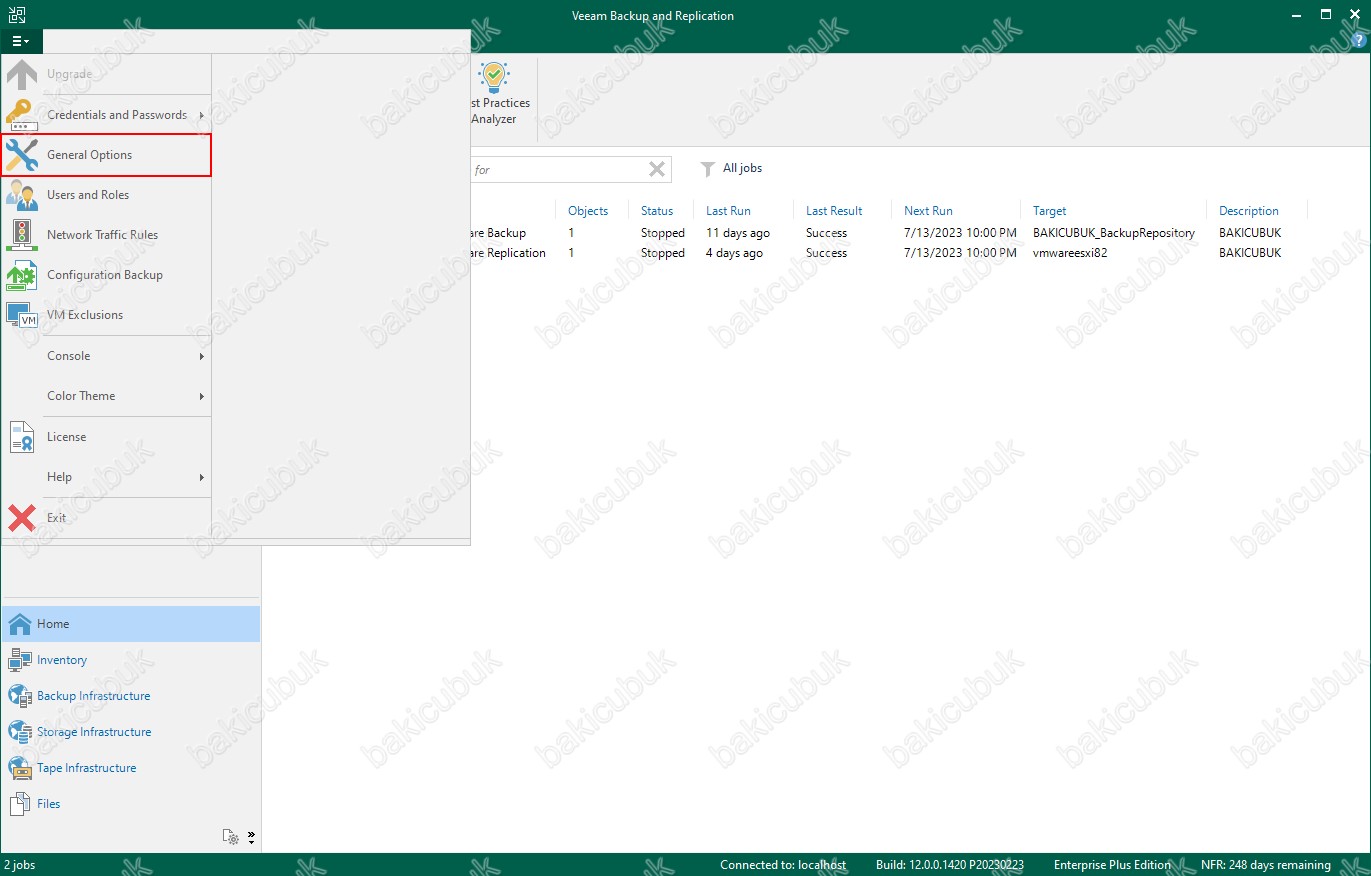The width and height of the screenshot is (1371, 876).
Task: Click the Inventory icon in navigation pane
Action: click(x=20, y=660)
